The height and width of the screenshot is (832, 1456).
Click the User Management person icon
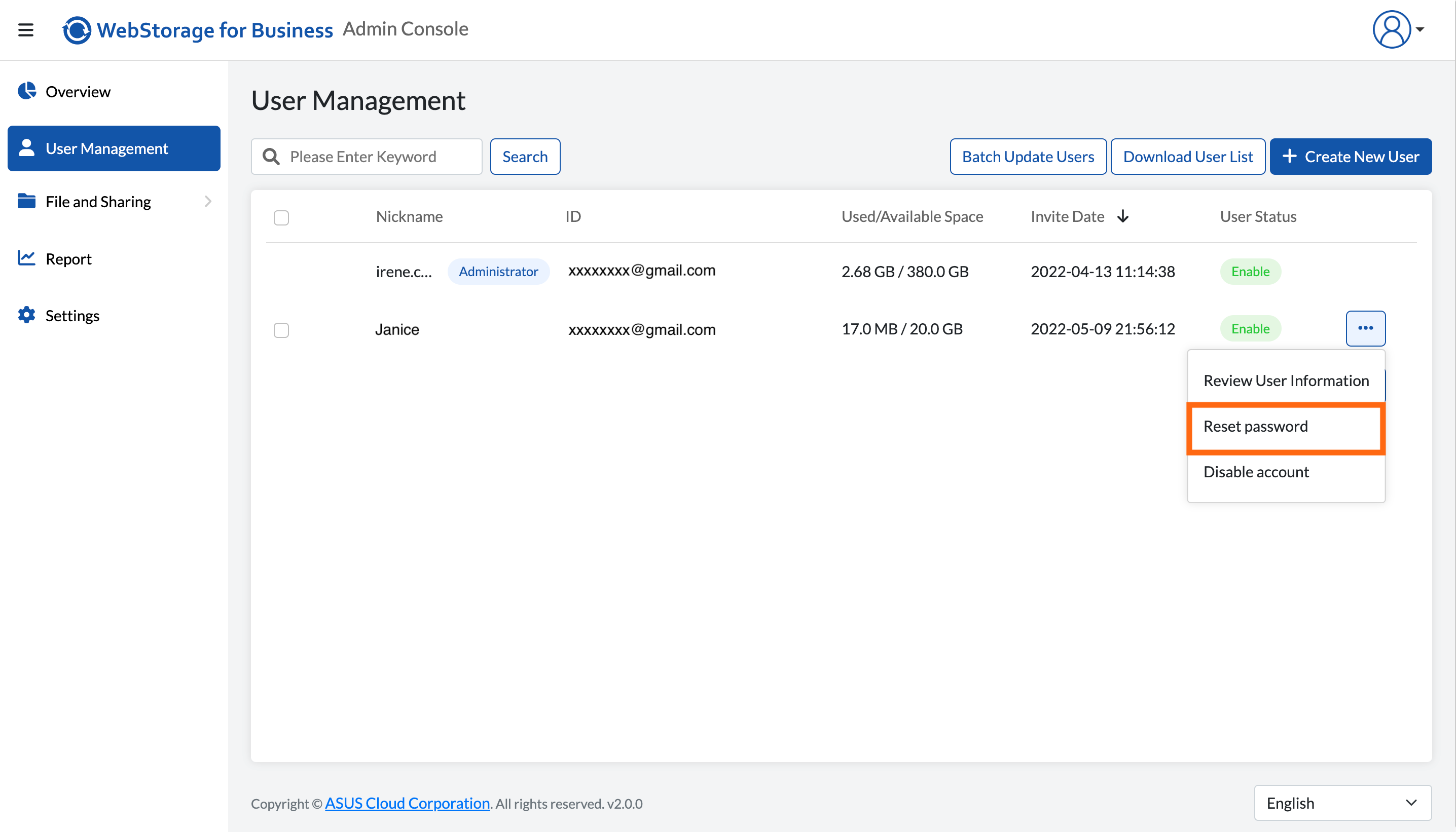point(26,147)
